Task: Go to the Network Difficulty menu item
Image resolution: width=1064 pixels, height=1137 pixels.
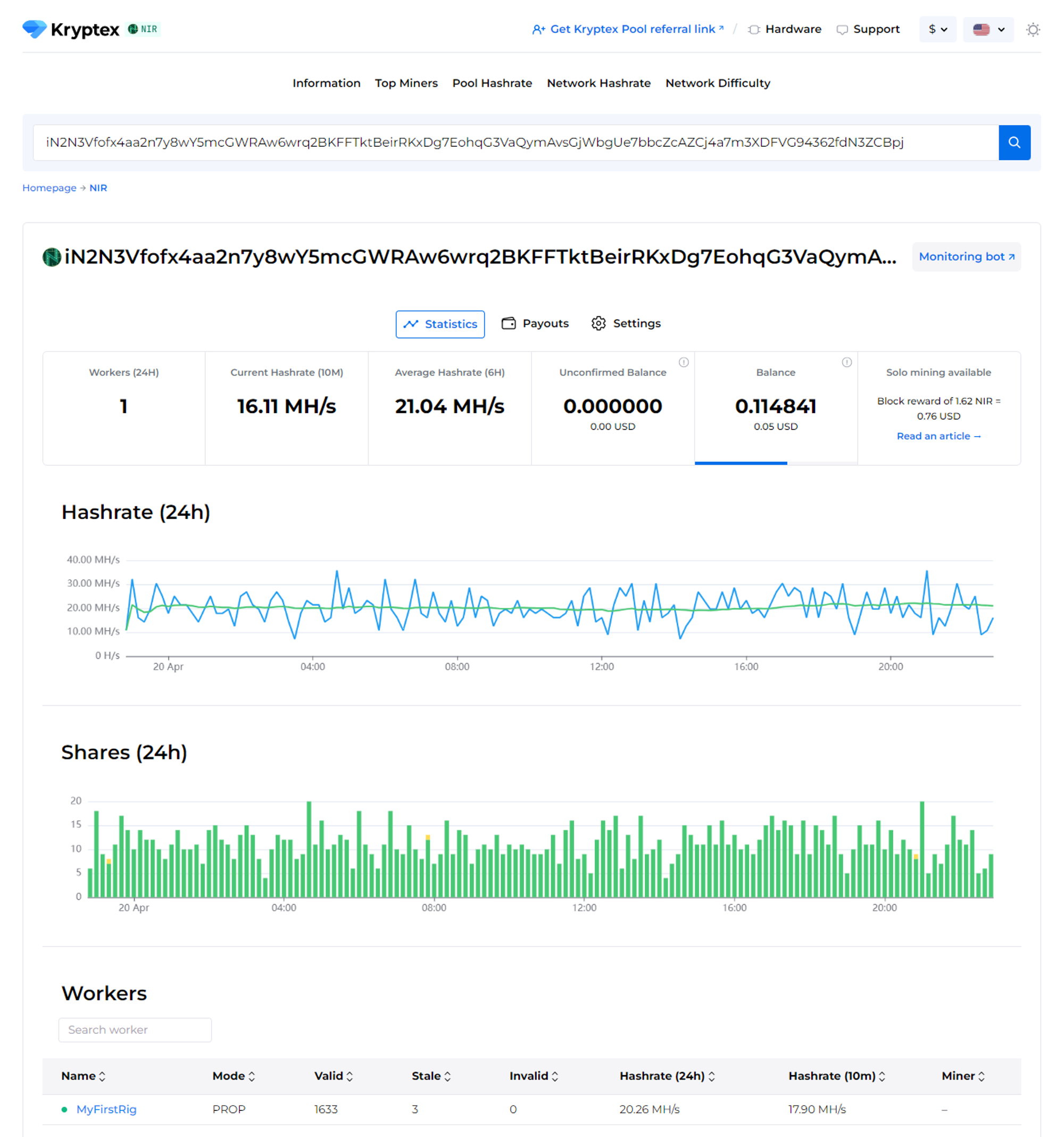Action: (717, 83)
